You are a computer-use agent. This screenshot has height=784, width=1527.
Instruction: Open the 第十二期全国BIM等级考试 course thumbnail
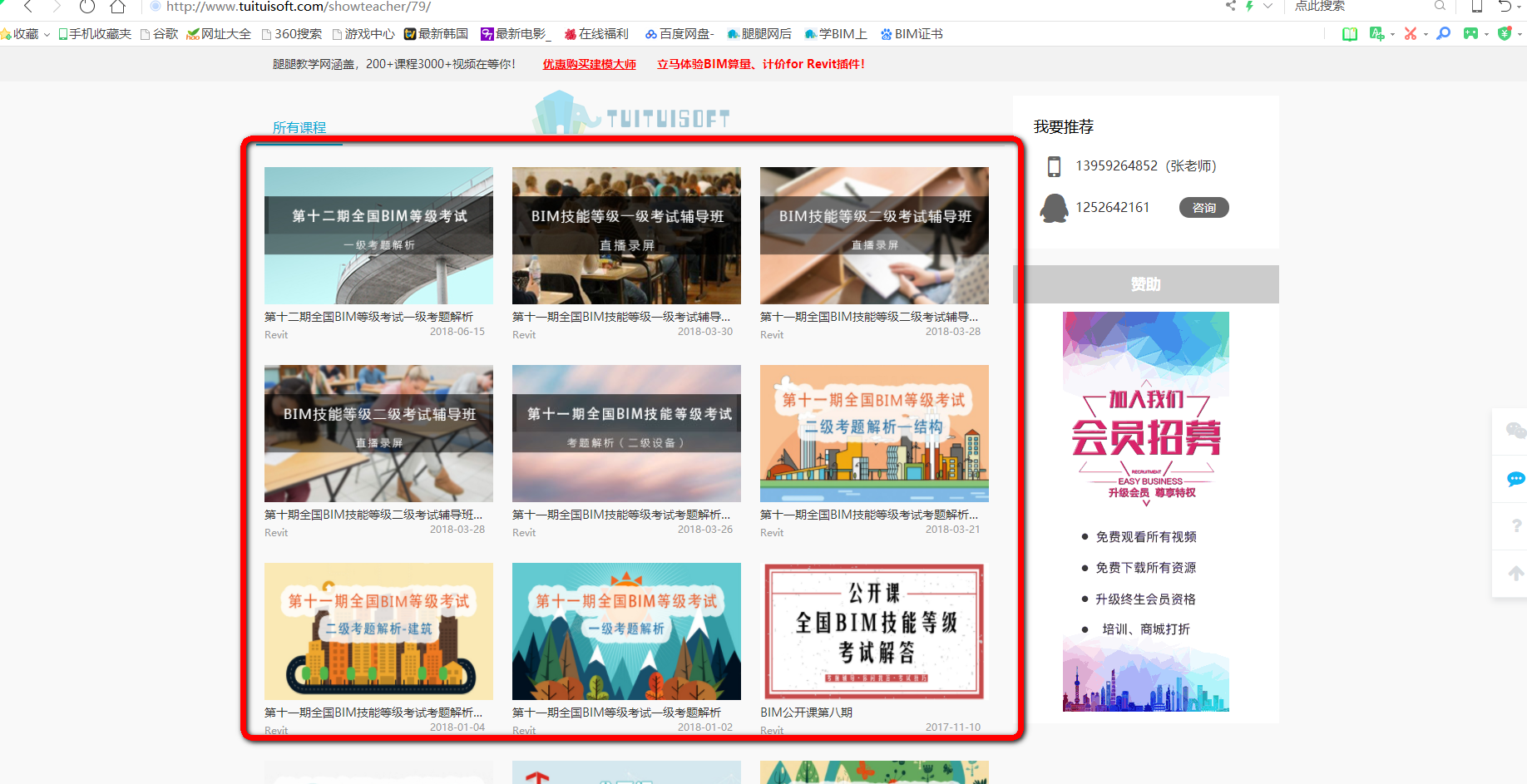[x=378, y=235]
